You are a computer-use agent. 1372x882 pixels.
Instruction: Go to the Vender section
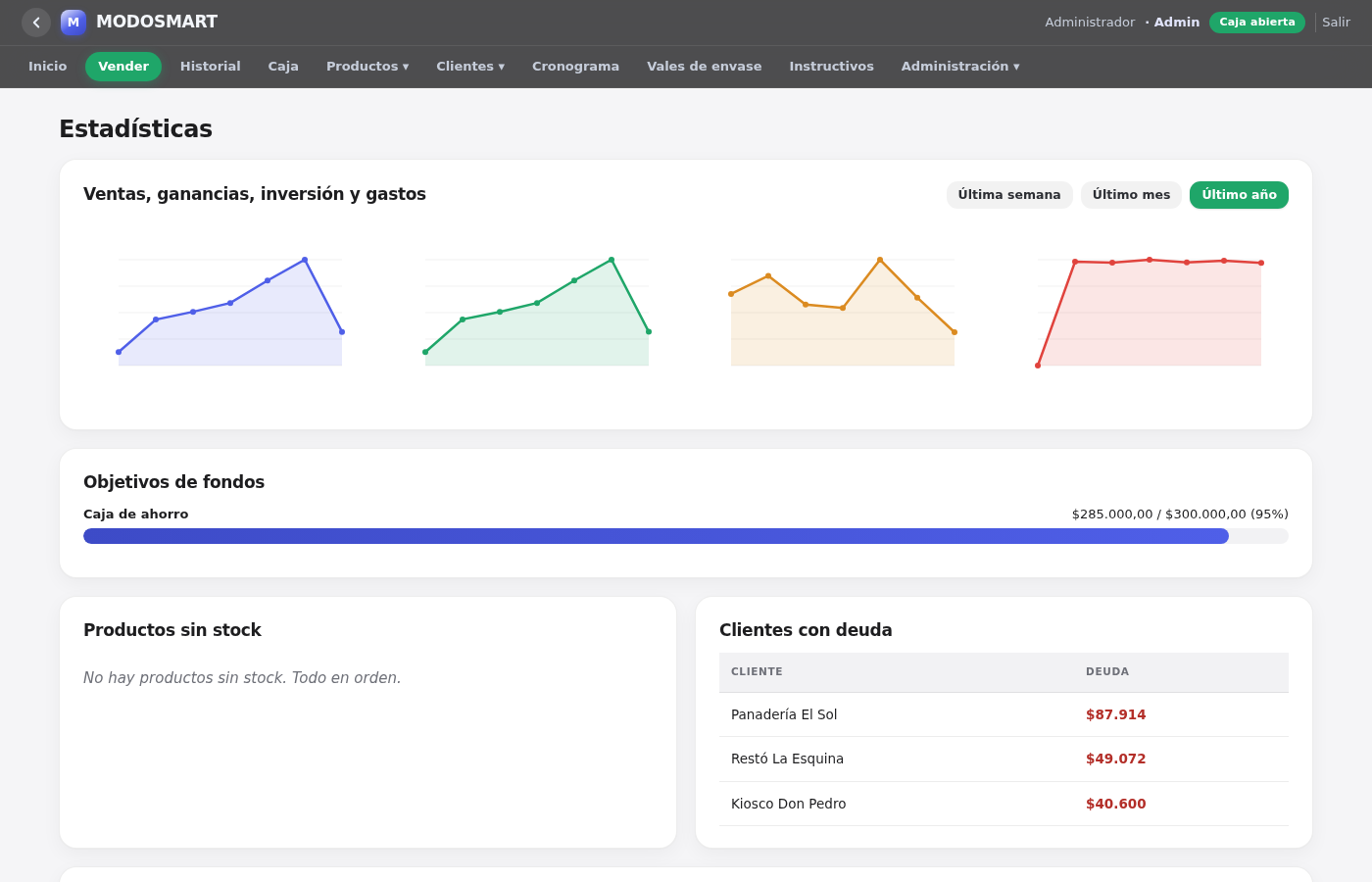click(123, 67)
